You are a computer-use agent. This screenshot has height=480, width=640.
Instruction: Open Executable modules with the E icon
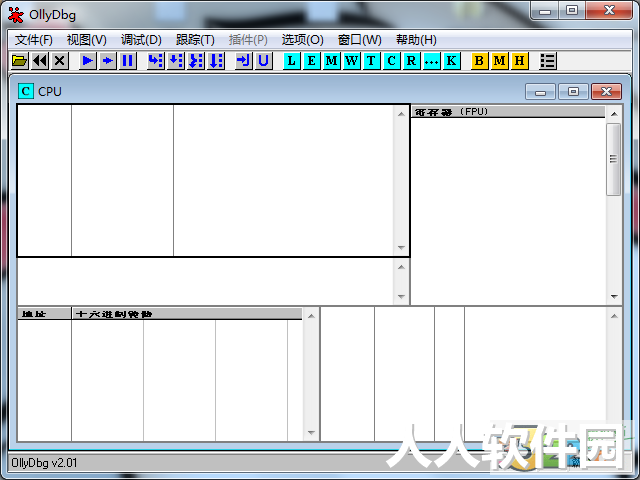point(311,61)
